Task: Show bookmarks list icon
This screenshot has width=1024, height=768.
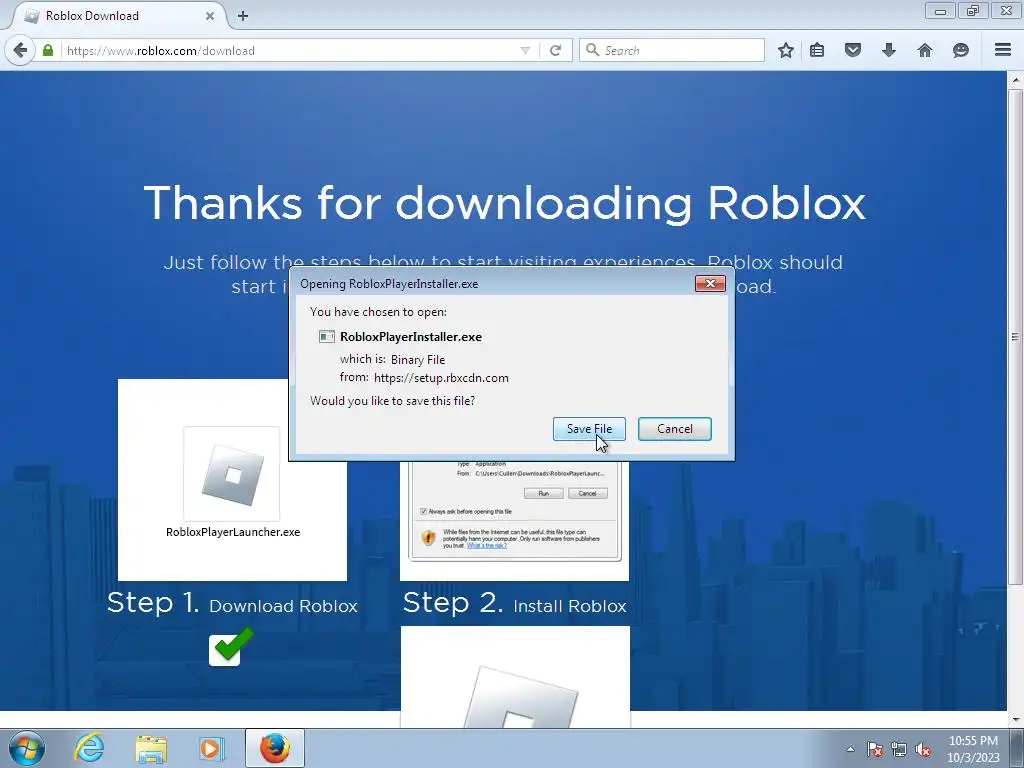Action: point(817,50)
